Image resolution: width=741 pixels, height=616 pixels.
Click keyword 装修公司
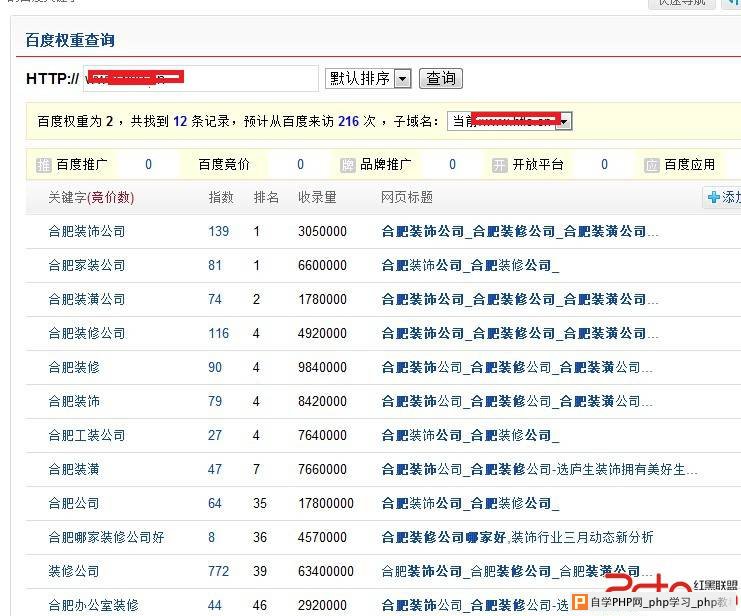pos(74,572)
